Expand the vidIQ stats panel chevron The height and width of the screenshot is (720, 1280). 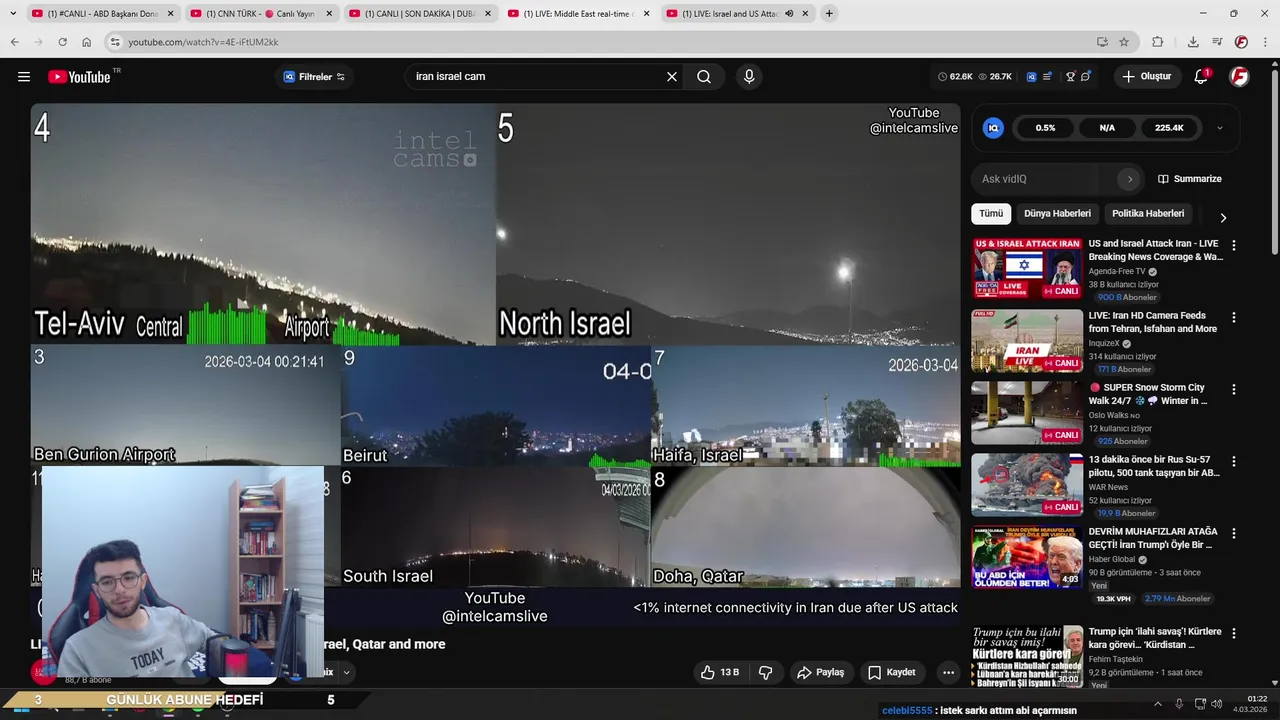(1219, 128)
